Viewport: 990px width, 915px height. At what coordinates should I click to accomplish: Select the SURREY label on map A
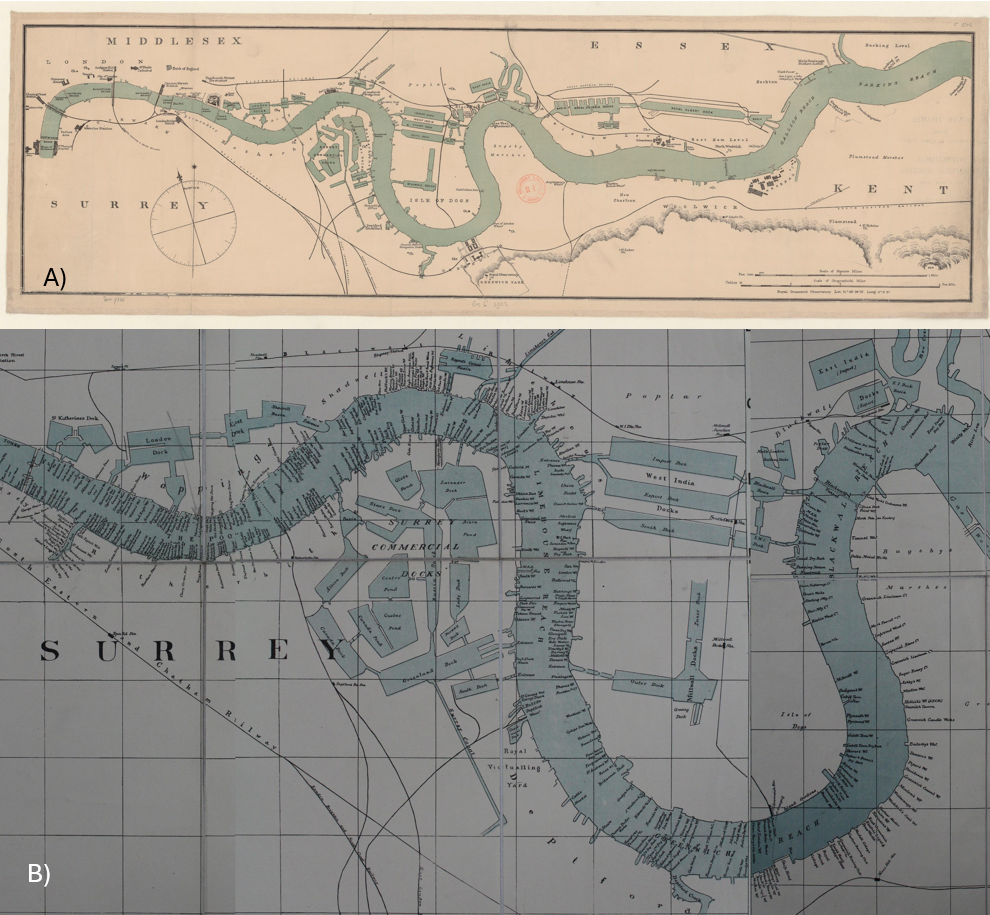[x=129, y=205]
